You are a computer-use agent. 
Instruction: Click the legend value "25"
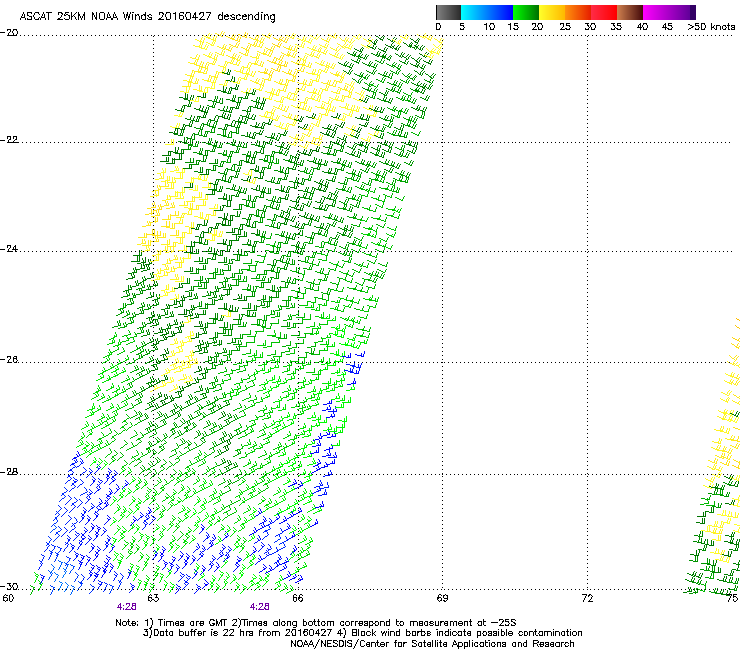[x=565, y=27]
